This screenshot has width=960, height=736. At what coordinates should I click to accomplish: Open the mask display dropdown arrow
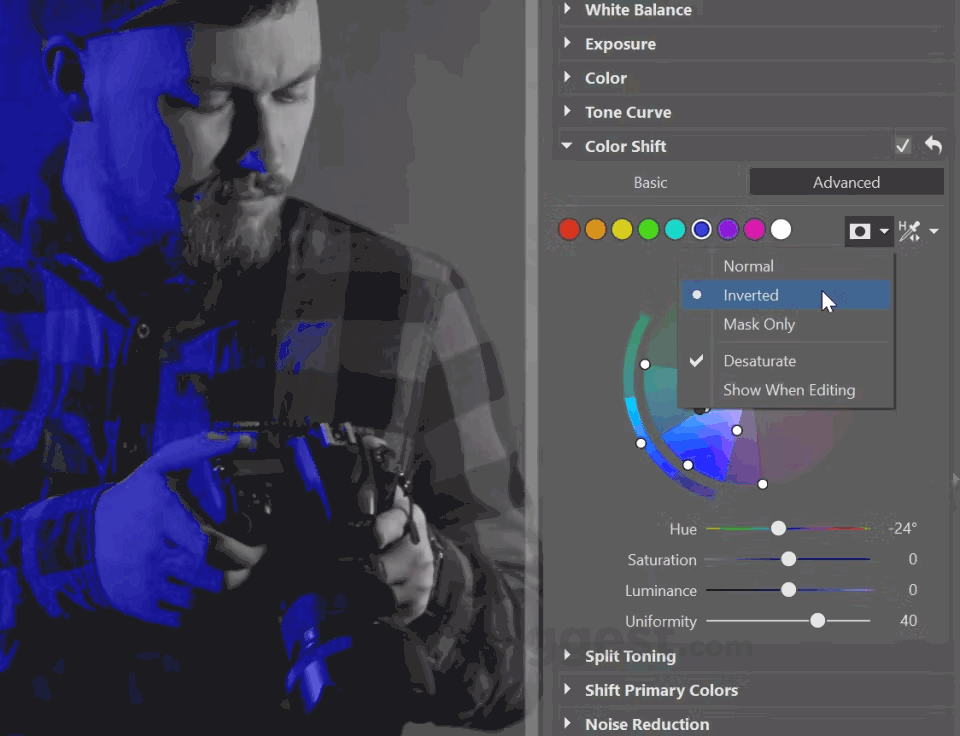click(884, 231)
